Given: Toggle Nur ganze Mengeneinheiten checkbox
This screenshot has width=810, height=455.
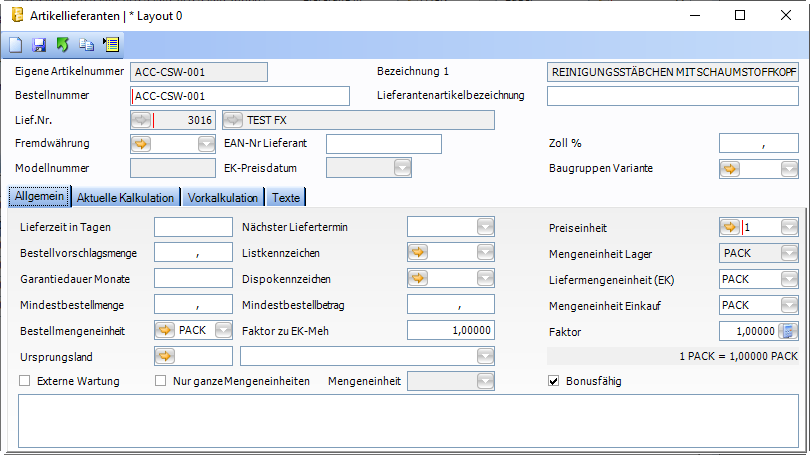Looking at the screenshot, I should pyautogui.click(x=161, y=381).
